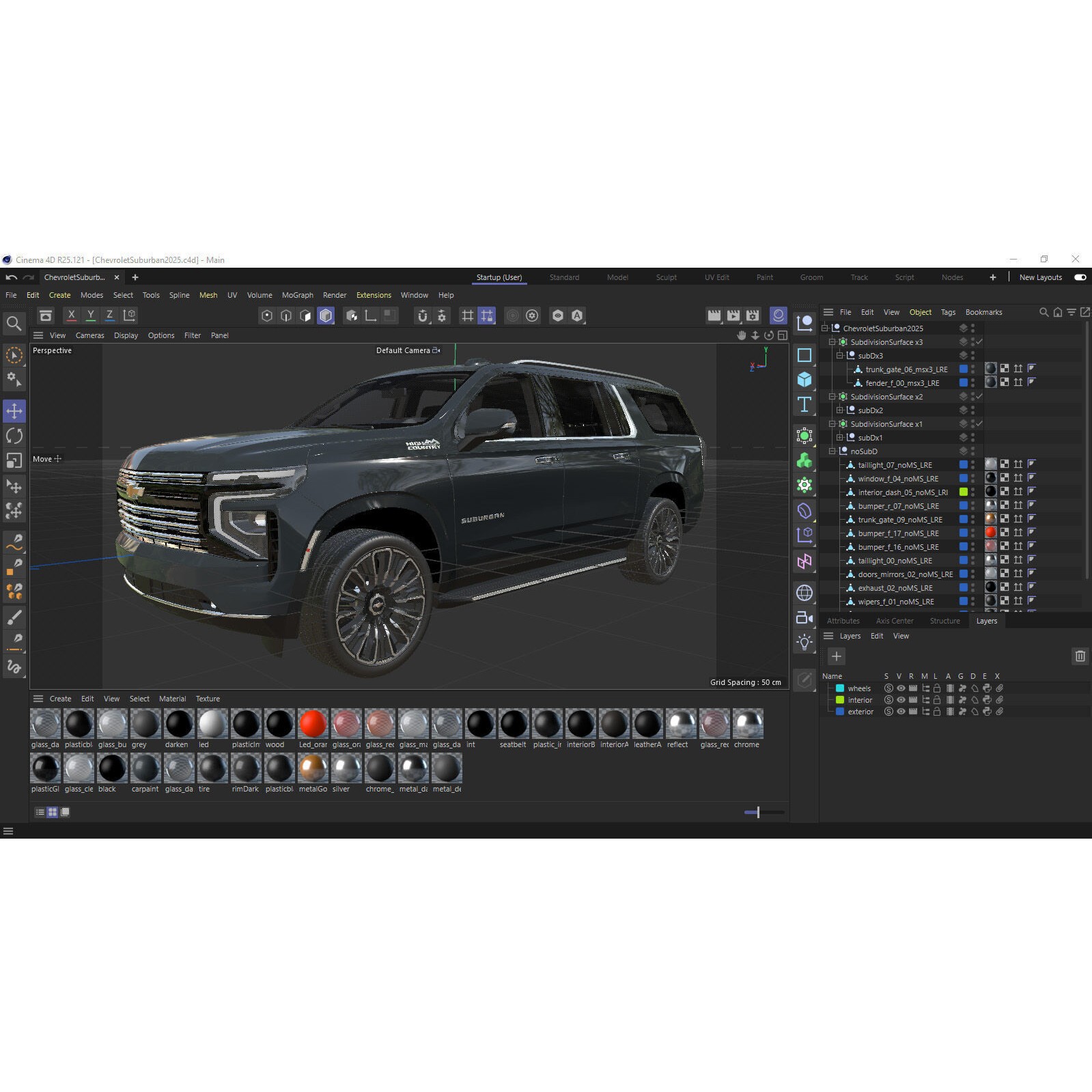Toggle Z axis lock
Viewport: 1092px width, 1092px height.
(x=109, y=316)
